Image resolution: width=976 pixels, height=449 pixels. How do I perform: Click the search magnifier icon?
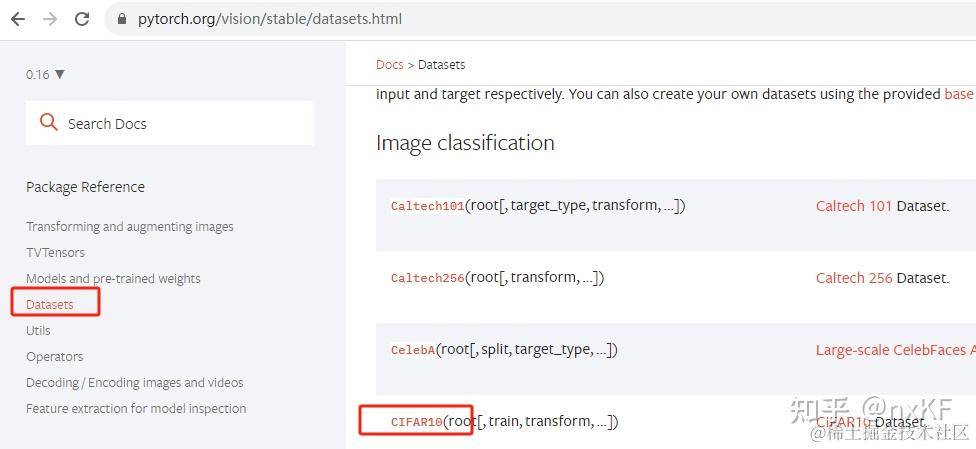coord(48,122)
